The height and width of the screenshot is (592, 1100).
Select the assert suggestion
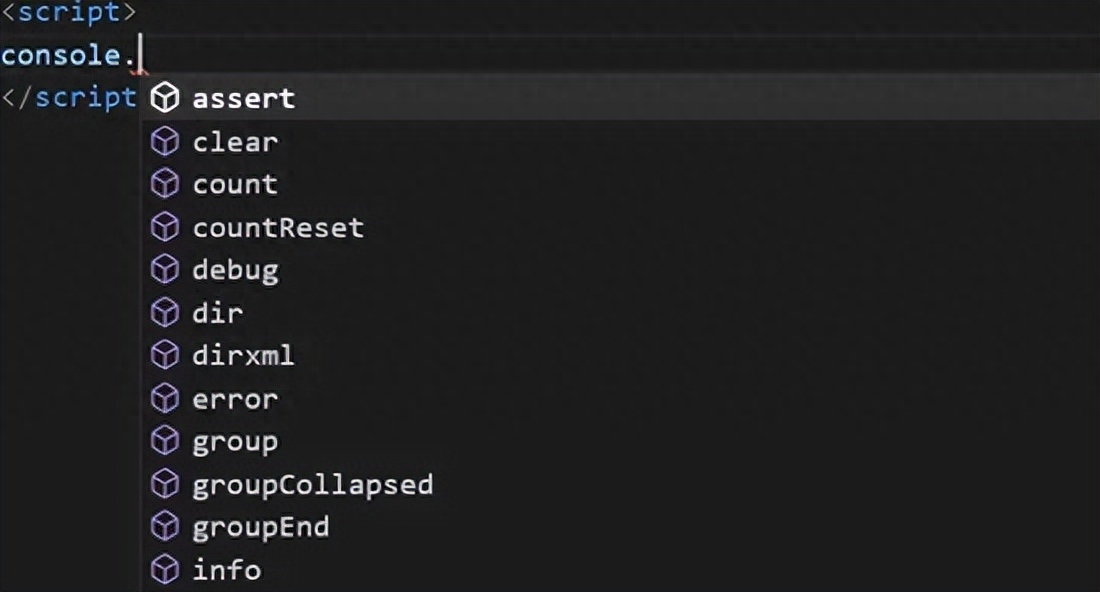tap(621, 98)
